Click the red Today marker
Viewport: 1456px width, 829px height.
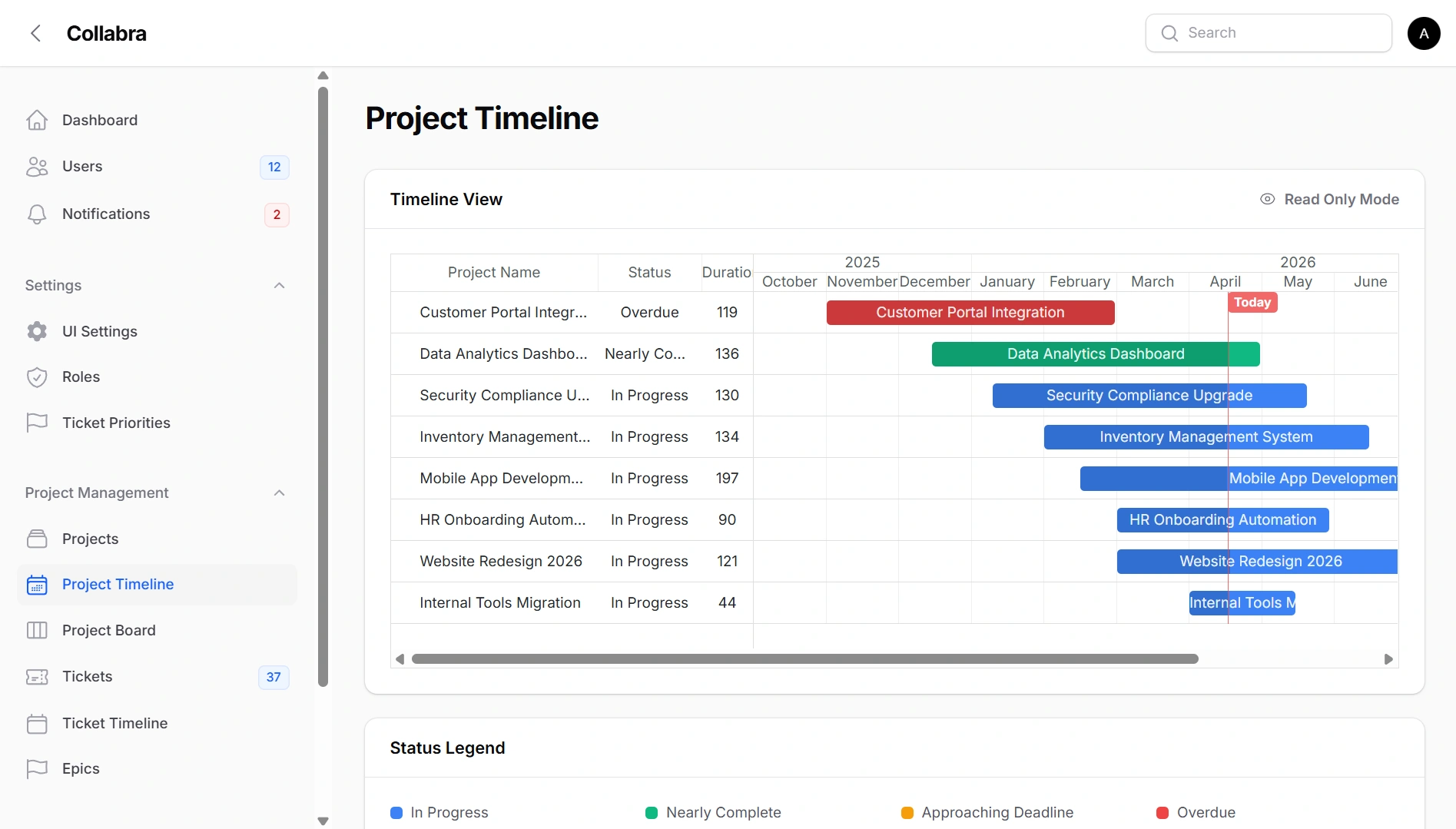coord(1252,303)
